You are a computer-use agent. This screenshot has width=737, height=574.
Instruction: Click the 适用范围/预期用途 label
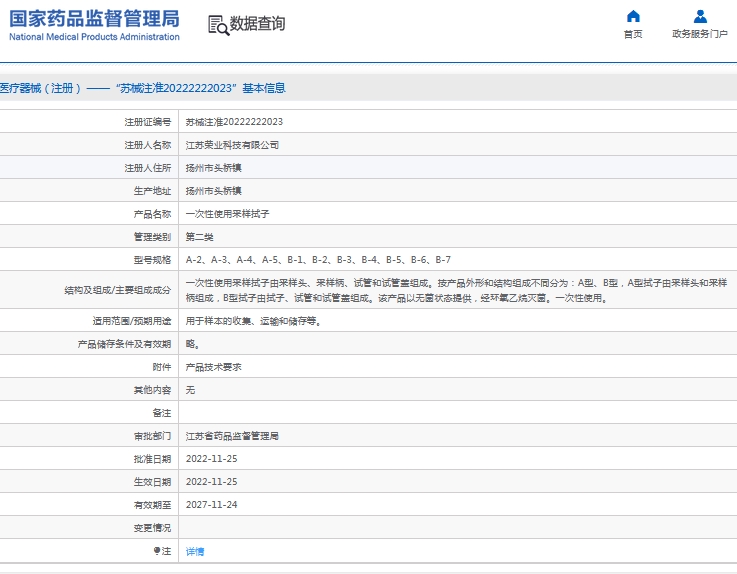pos(132,321)
